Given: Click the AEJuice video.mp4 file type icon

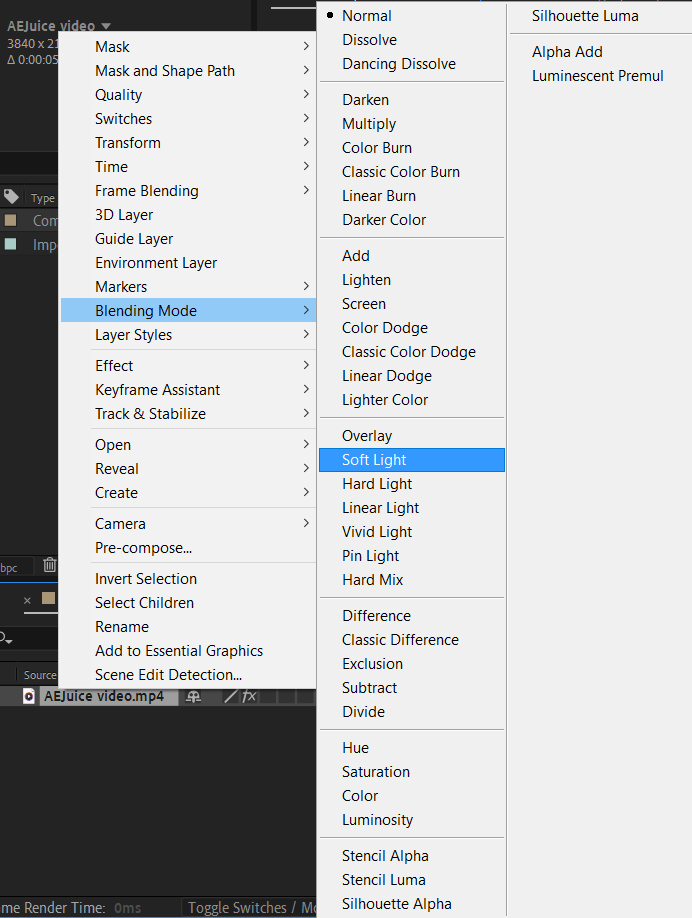Looking at the screenshot, I should point(29,696).
